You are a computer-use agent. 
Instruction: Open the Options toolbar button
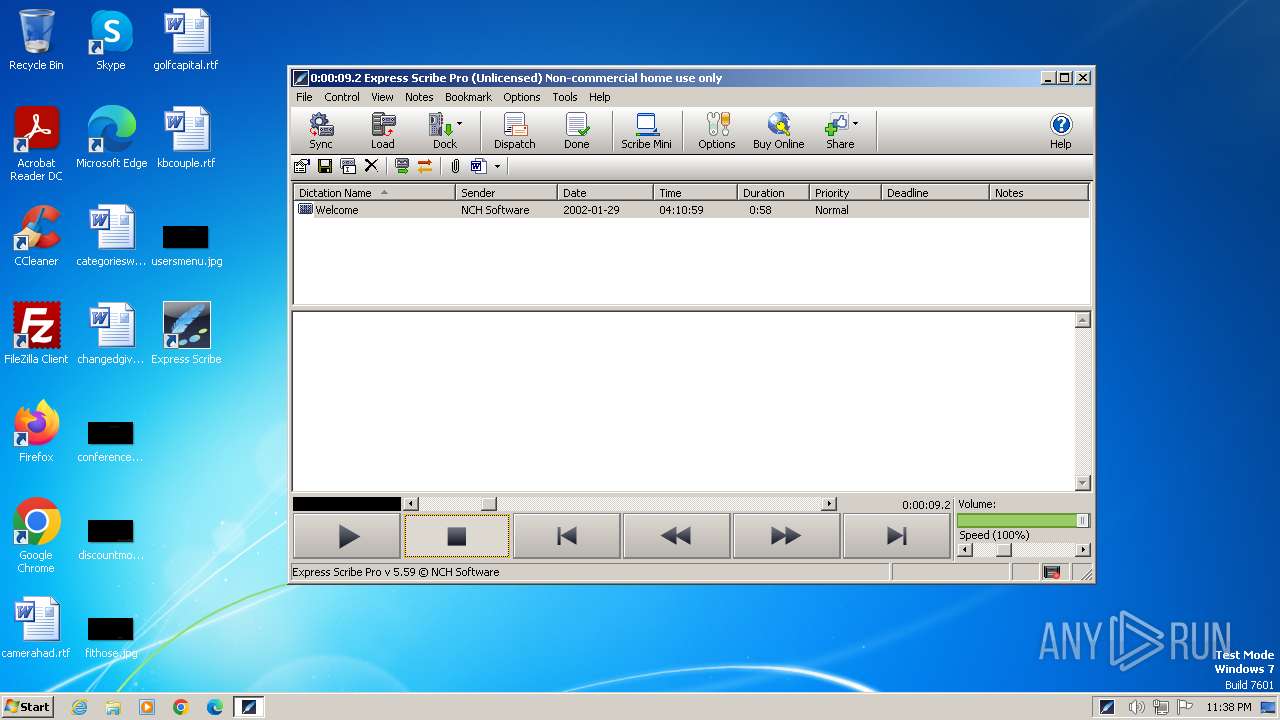[x=716, y=131]
